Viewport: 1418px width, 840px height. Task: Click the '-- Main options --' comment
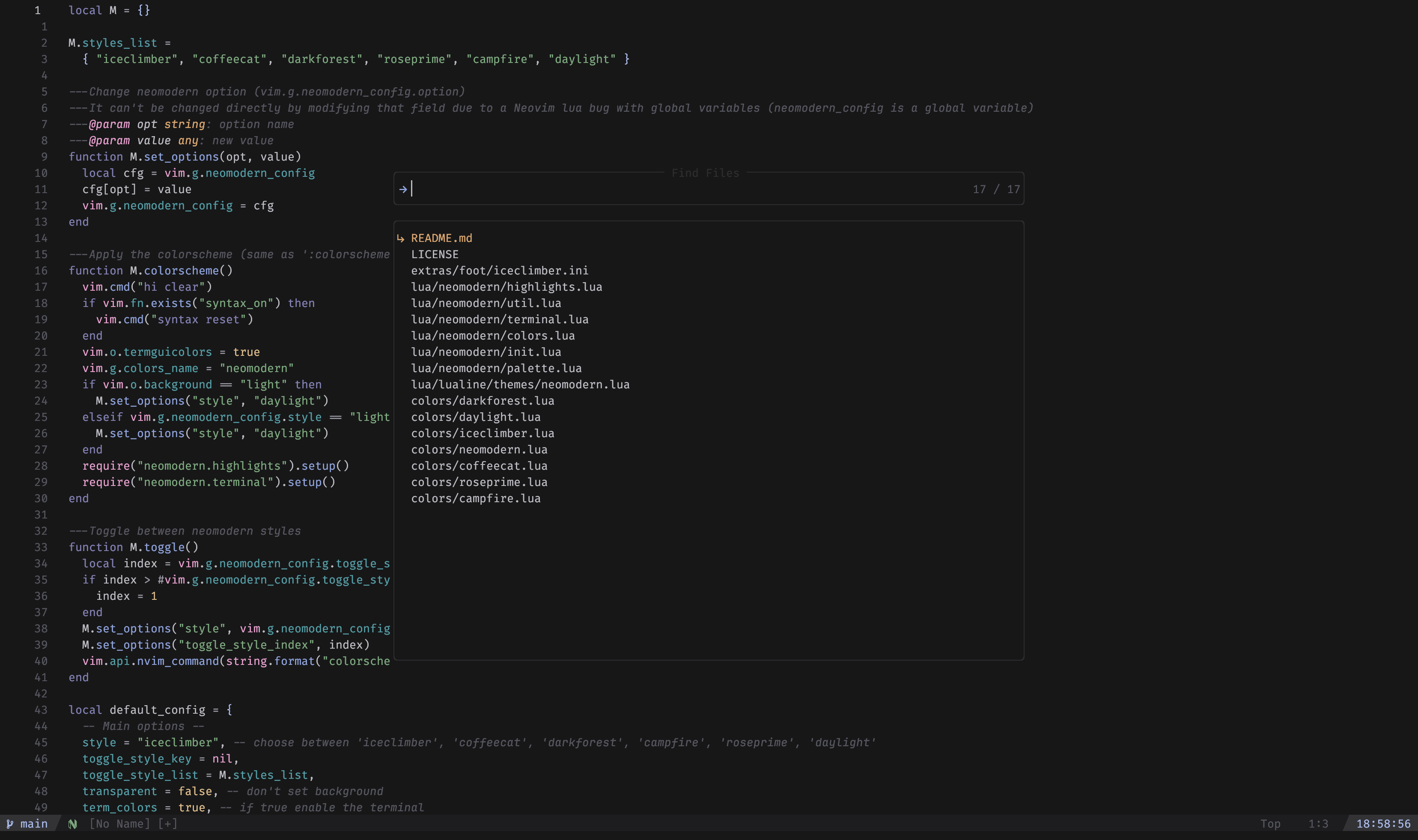pos(143,726)
